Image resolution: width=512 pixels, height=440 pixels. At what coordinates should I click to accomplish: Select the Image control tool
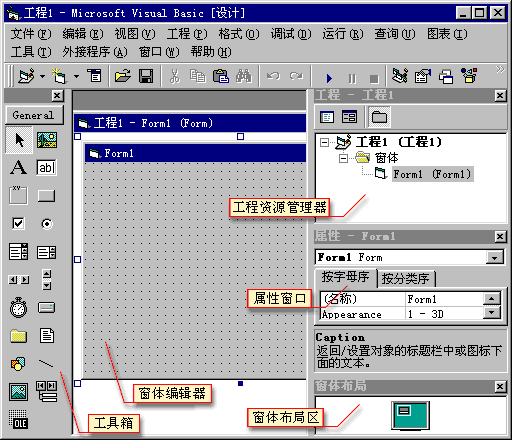(18, 392)
